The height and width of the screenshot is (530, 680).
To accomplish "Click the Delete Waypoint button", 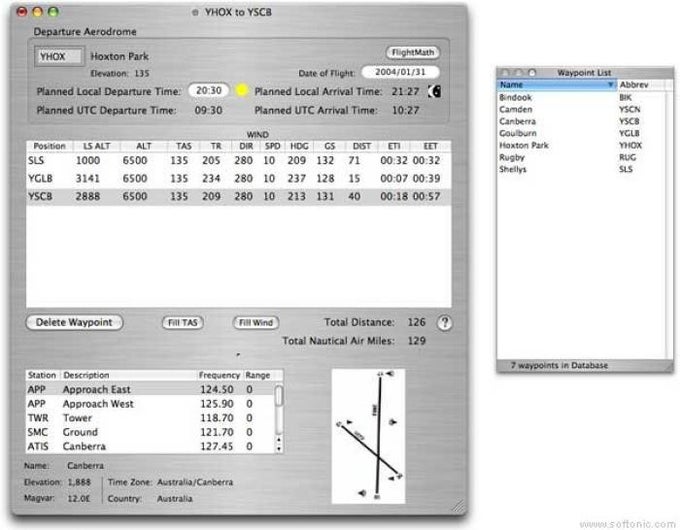I will click(x=74, y=322).
